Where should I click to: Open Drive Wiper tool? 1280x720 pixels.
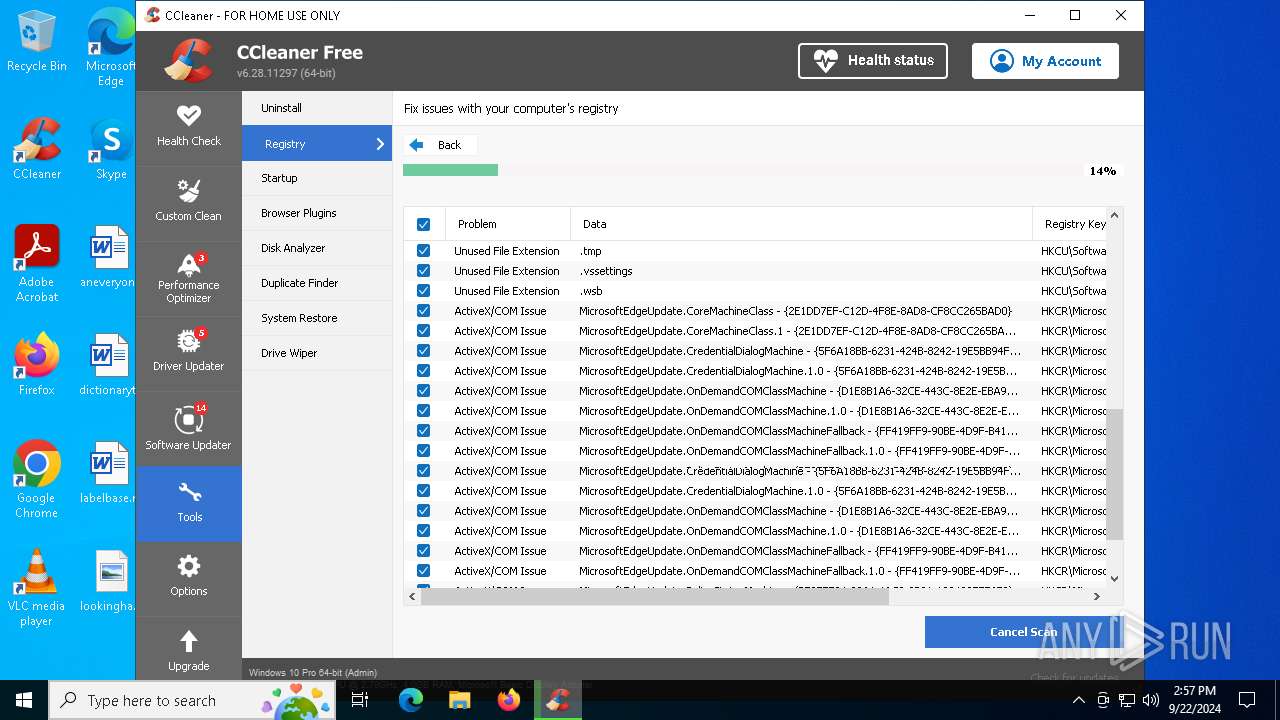pos(317,353)
